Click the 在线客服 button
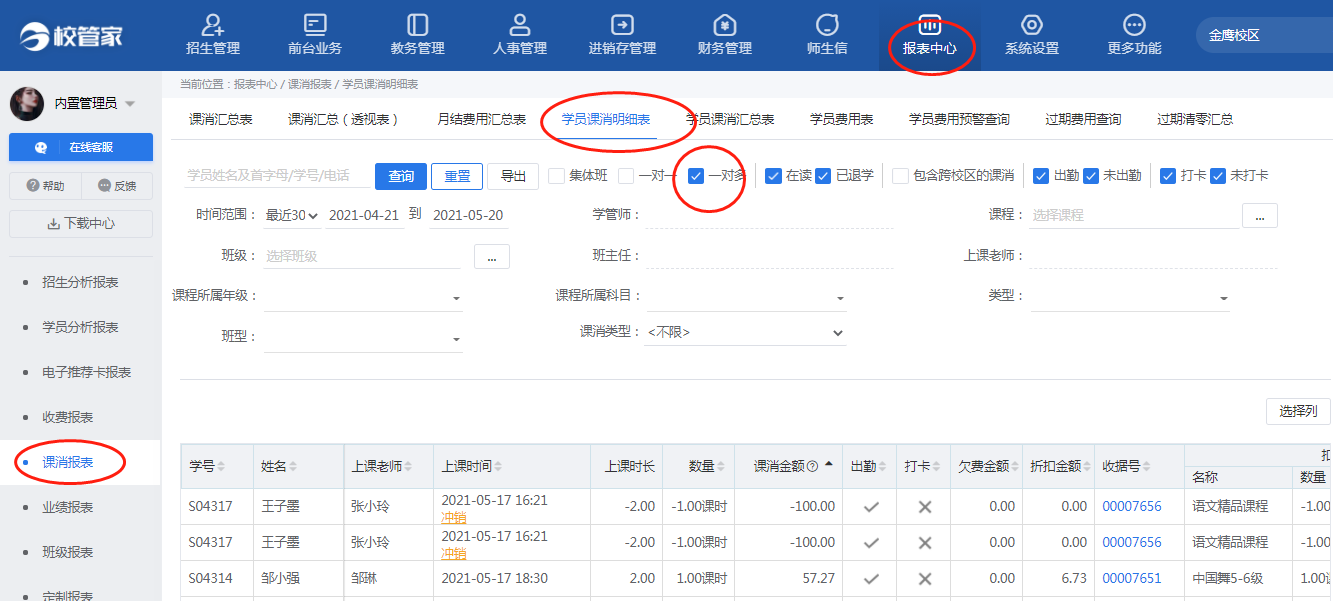Image resolution: width=1333 pixels, height=601 pixels. pos(81,147)
